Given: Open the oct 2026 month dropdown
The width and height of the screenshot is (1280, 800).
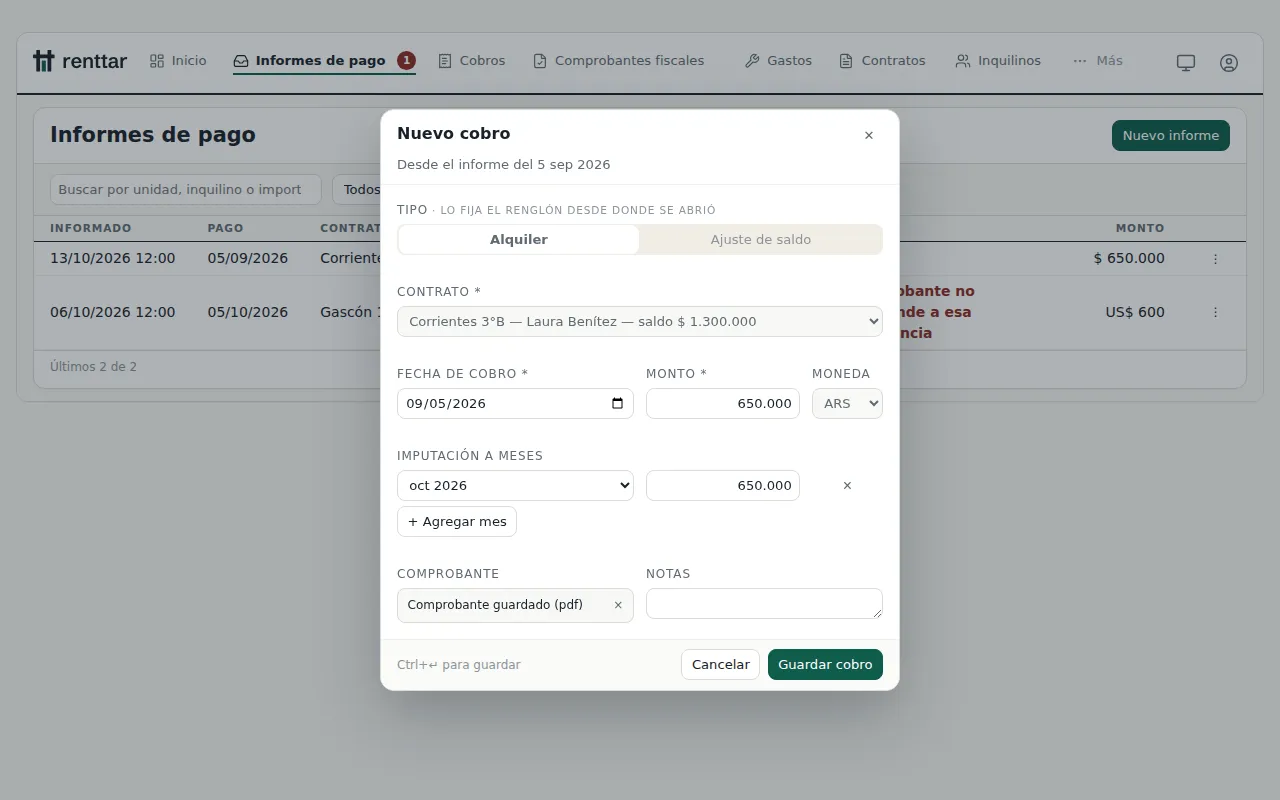Looking at the screenshot, I should [x=515, y=485].
